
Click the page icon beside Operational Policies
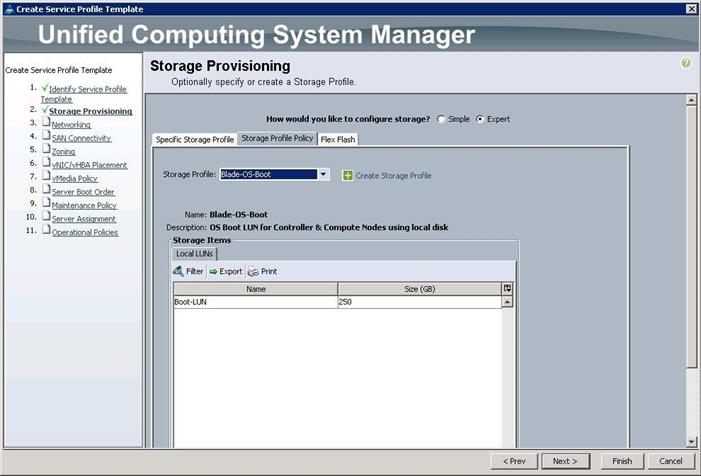point(46,229)
